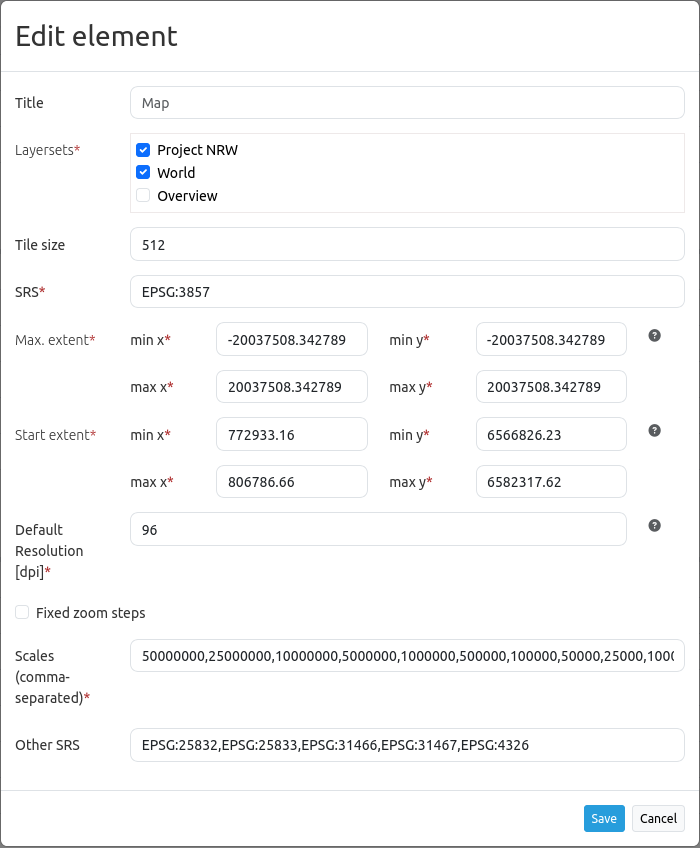The height and width of the screenshot is (848, 700).
Task: Select the SRS text field
Action: click(x=407, y=292)
